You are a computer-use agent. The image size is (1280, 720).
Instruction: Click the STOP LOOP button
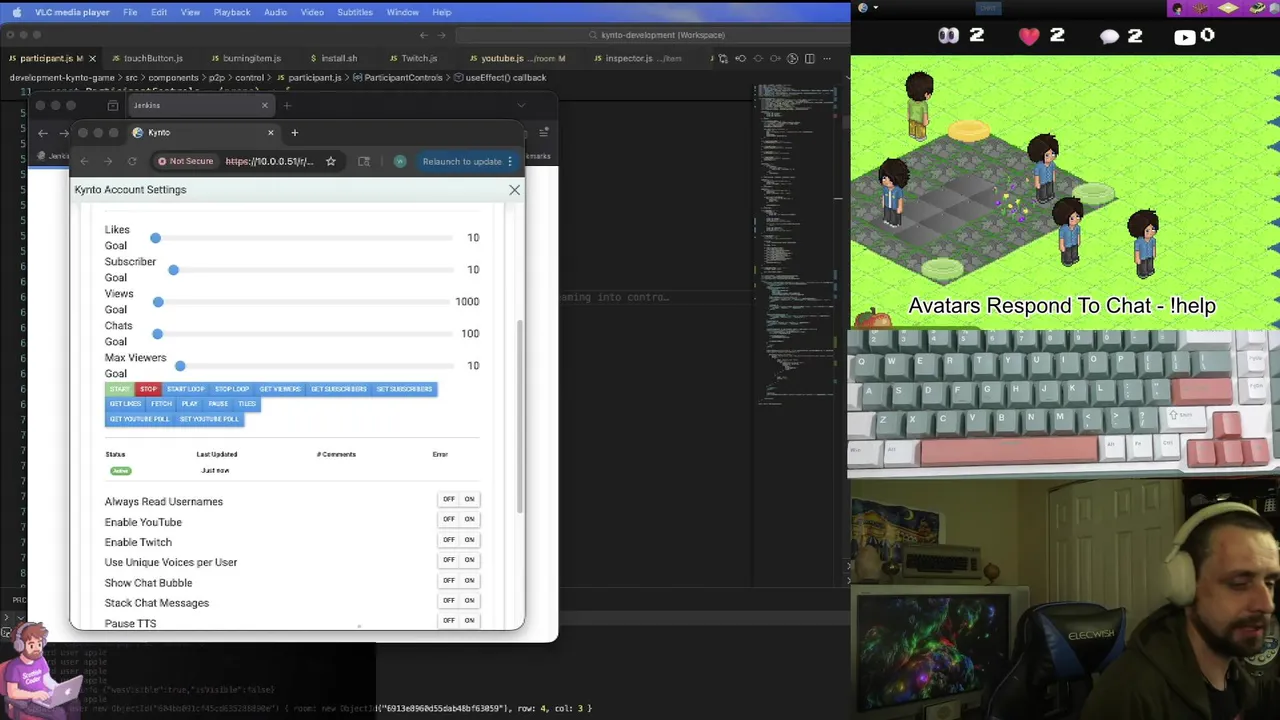(232, 389)
